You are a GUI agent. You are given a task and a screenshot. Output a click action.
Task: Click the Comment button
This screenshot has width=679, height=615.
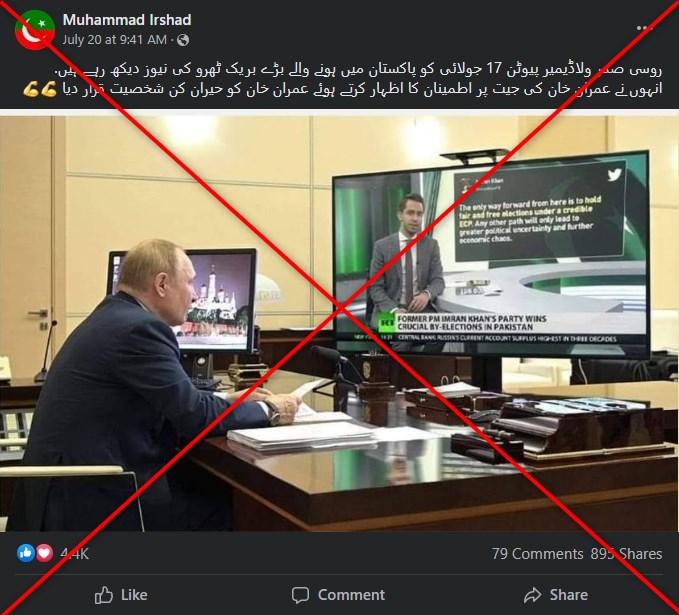[x=338, y=595]
